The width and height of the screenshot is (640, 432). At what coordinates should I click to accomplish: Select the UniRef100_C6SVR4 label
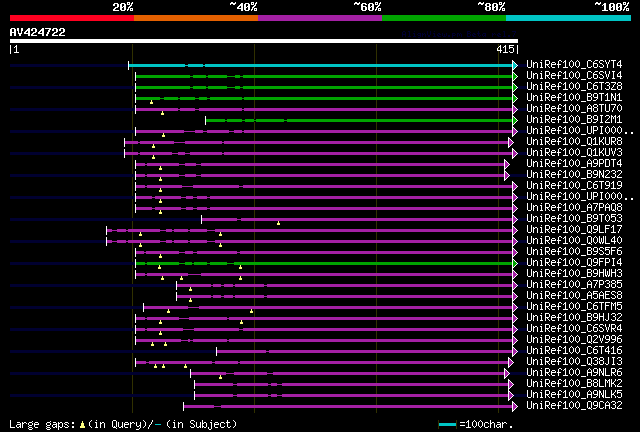(574, 329)
